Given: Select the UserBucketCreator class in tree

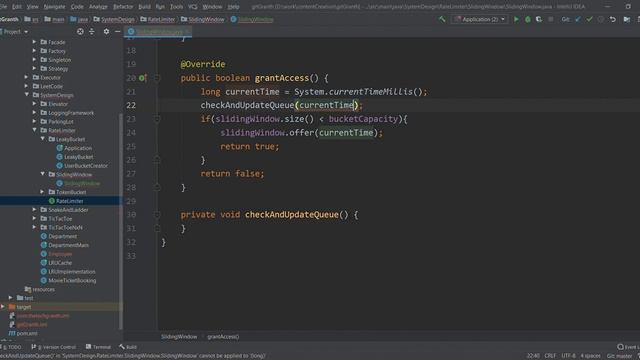Looking at the screenshot, I should (82, 165).
